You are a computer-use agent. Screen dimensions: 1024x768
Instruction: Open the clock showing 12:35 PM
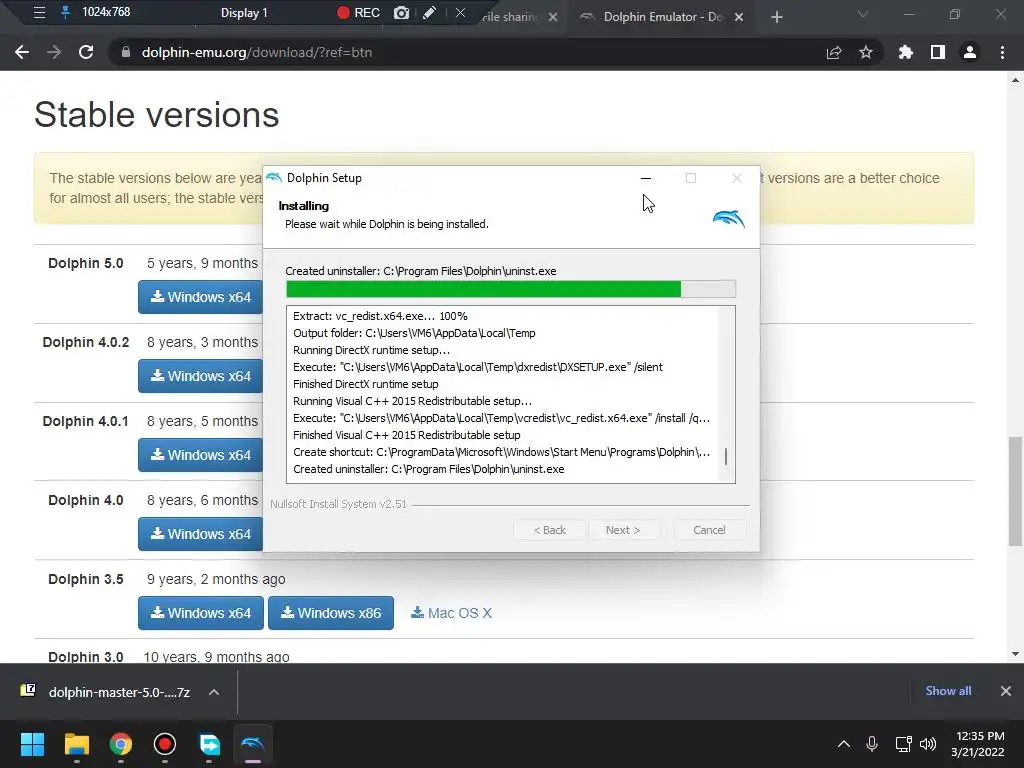click(x=978, y=744)
